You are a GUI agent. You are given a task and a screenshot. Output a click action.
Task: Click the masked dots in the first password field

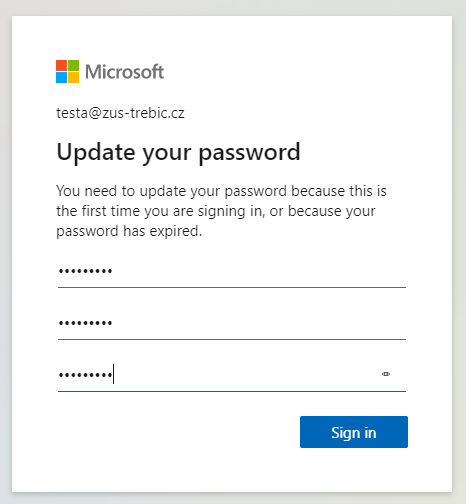click(85, 271)
